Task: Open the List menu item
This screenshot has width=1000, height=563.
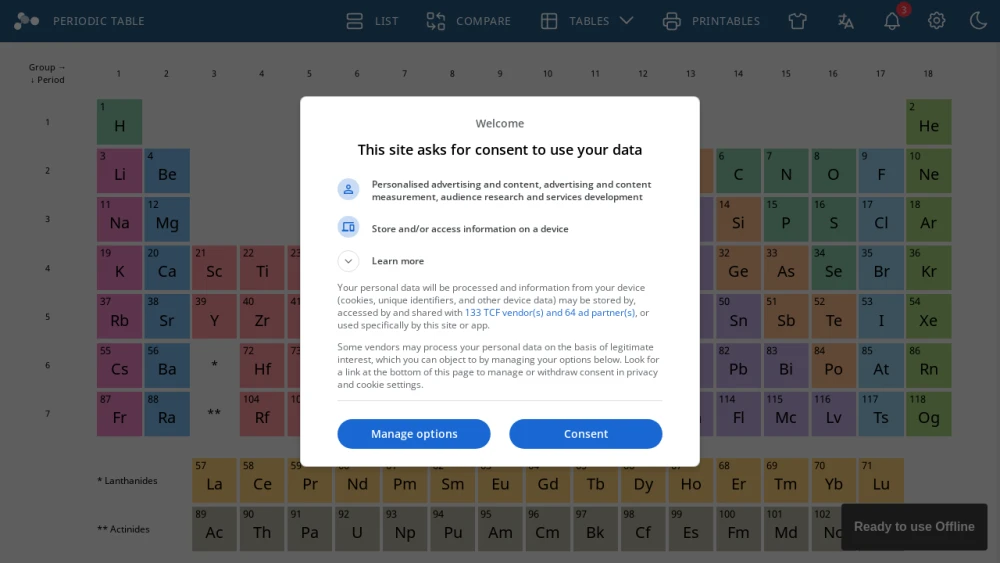Action: [x=372, y=21]
